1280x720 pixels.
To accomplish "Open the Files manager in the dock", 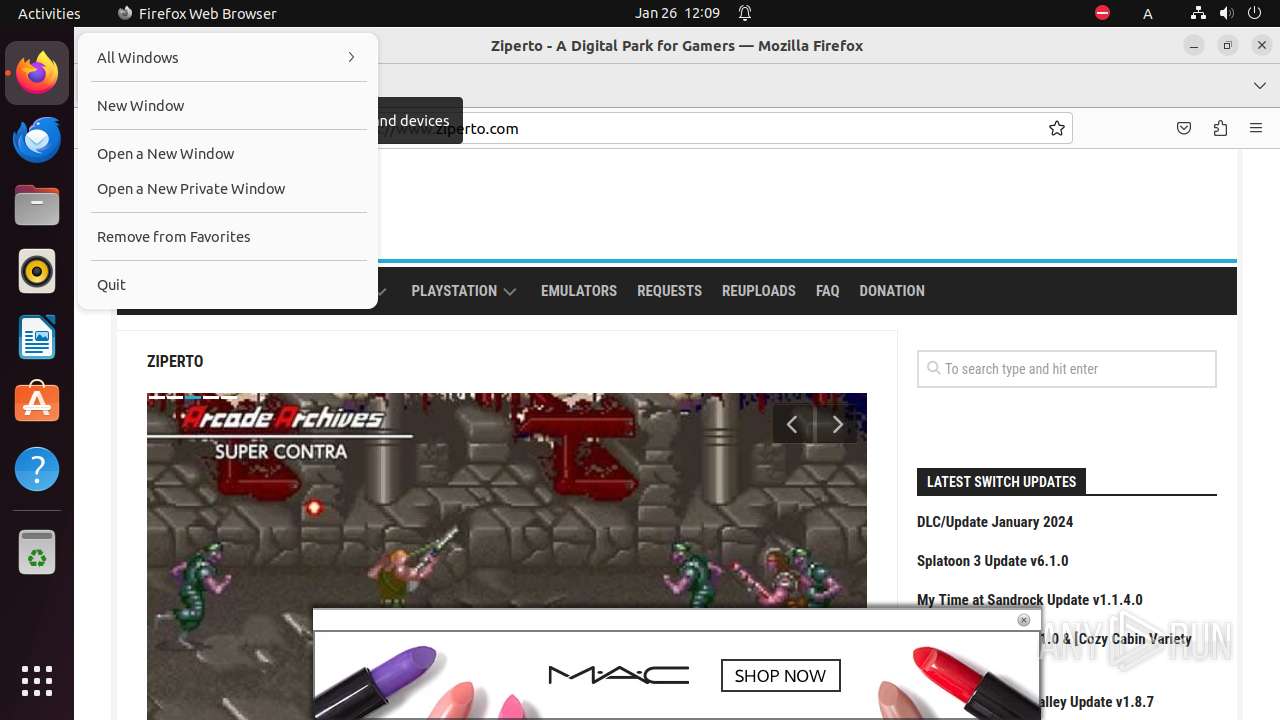I will pyautogui.click(x=37, y=205).
